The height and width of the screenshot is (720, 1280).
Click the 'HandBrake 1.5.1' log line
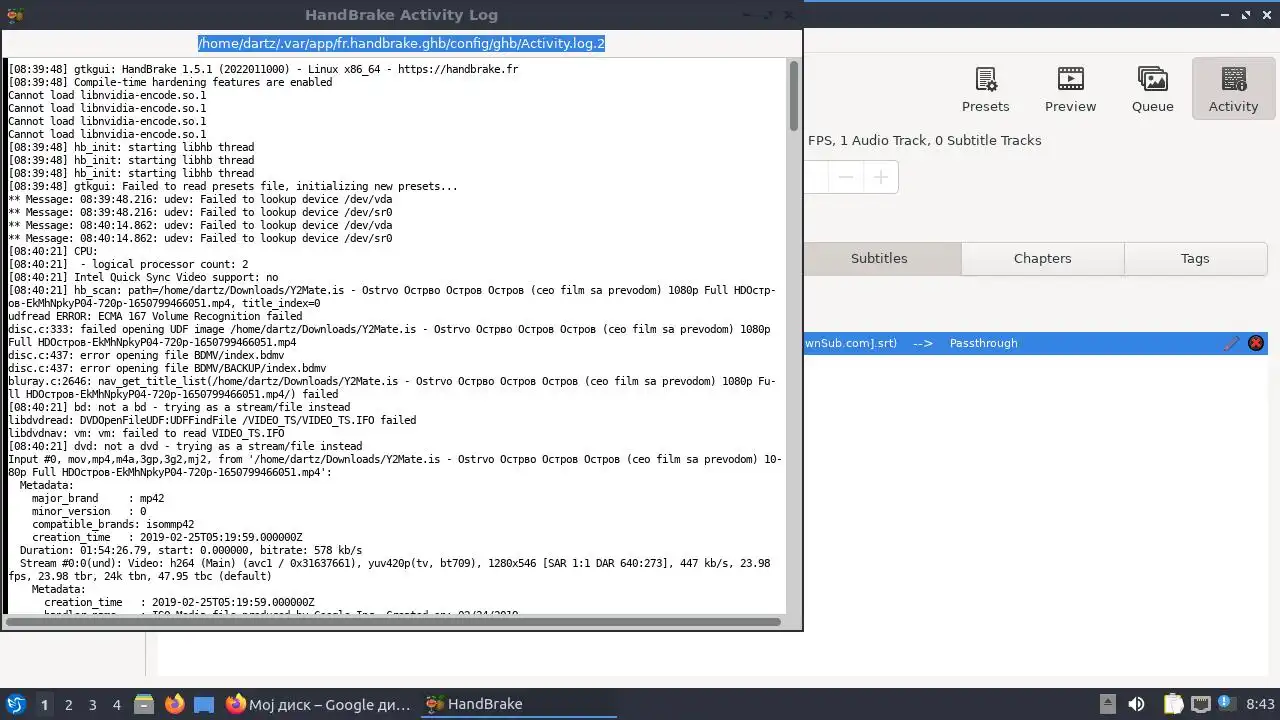click(263, 69)
